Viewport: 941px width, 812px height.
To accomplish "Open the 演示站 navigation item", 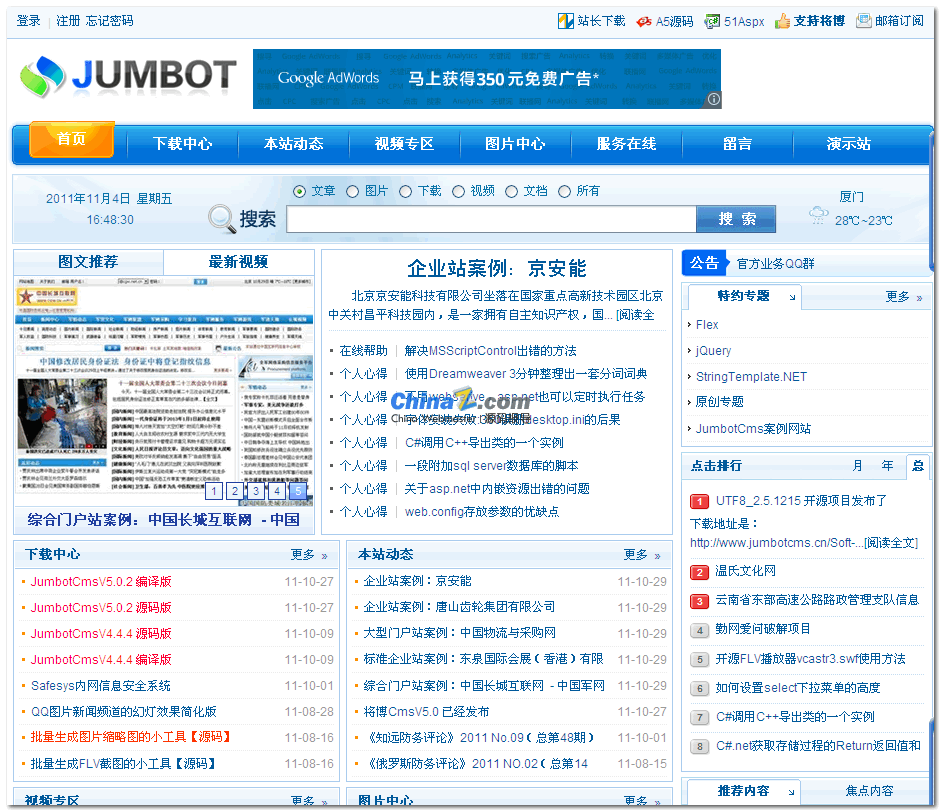I will tap(848, 144).
